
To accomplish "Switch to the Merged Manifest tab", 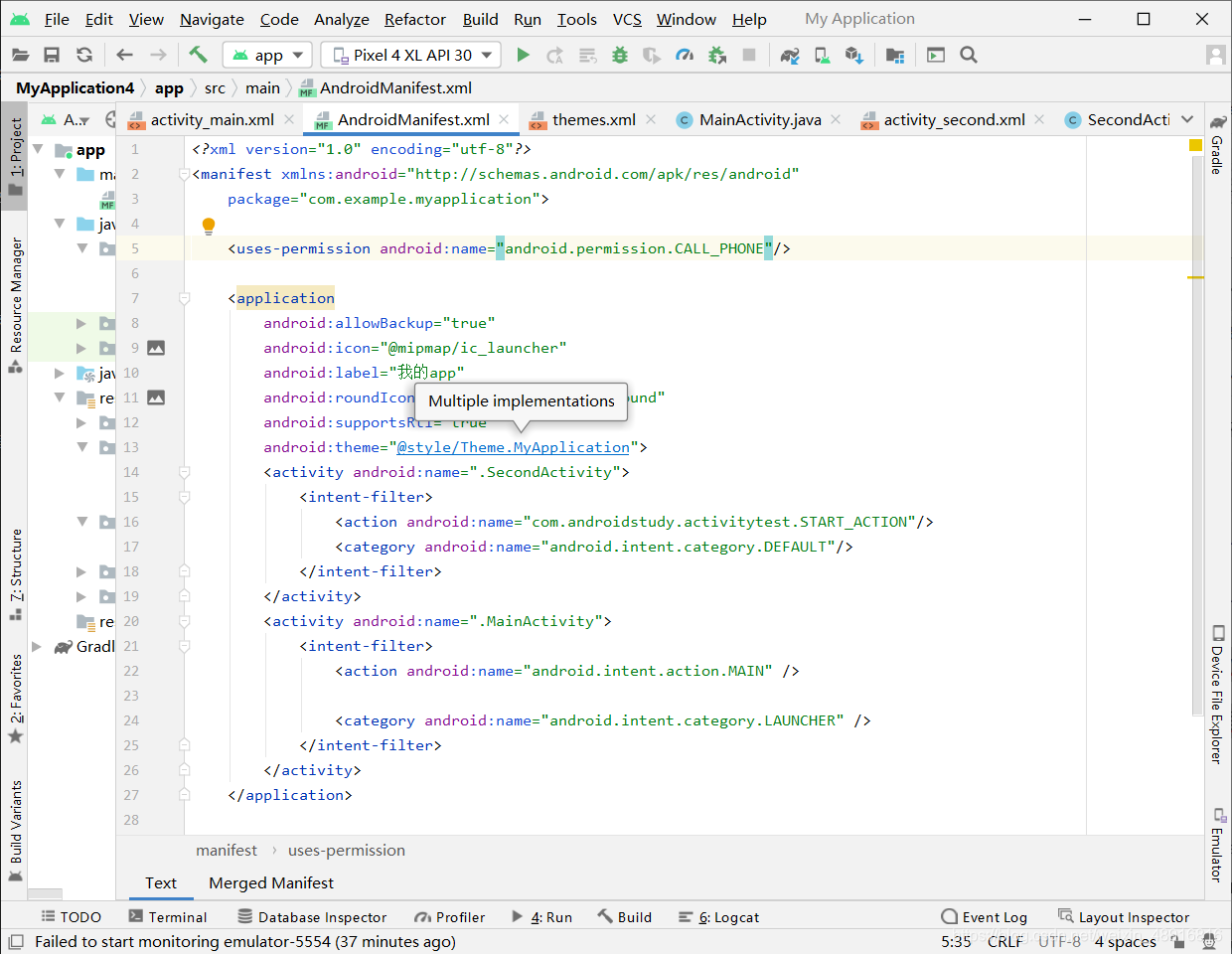I will [270, 883].
